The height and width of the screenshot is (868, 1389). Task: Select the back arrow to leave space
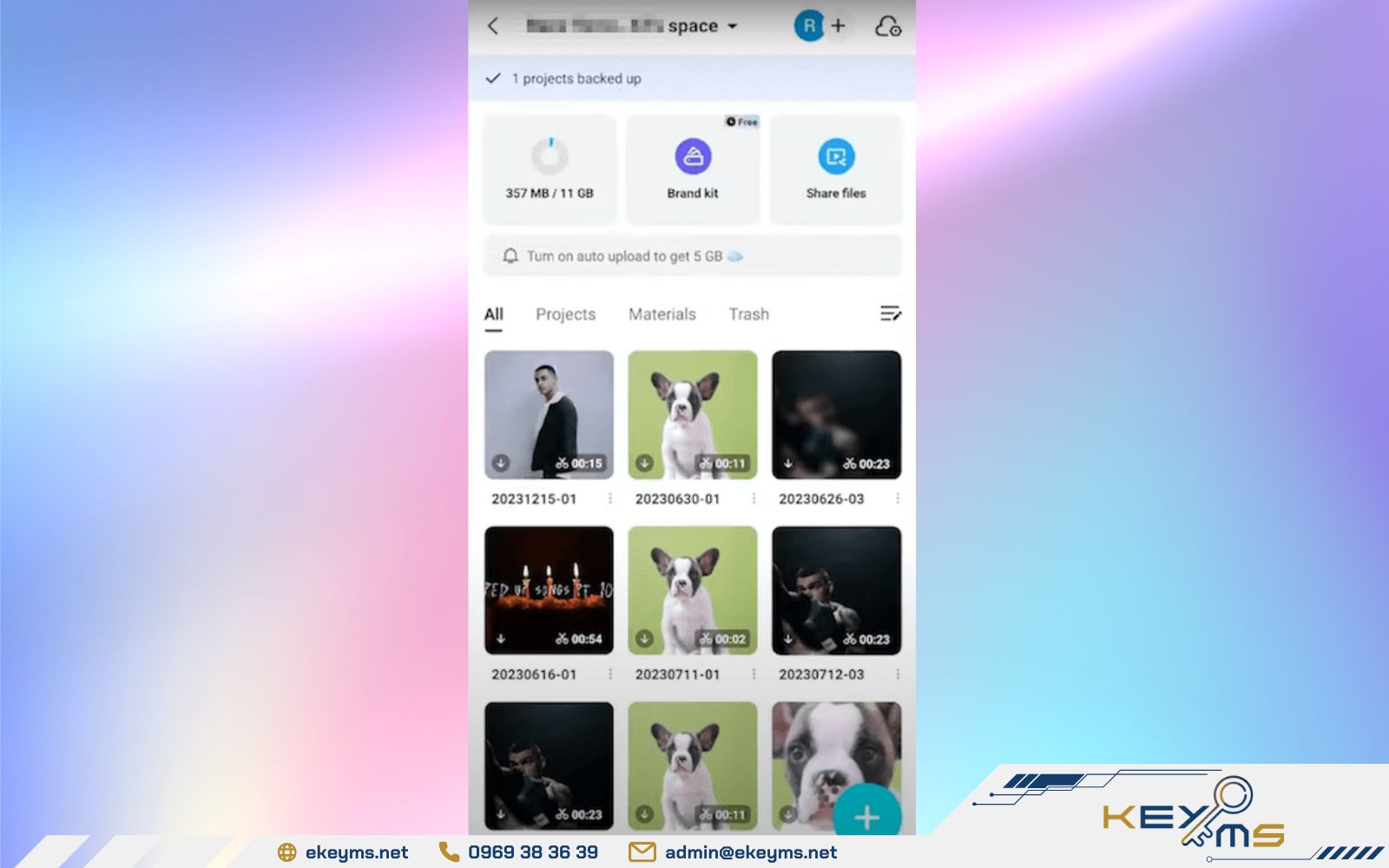point(493,26)
